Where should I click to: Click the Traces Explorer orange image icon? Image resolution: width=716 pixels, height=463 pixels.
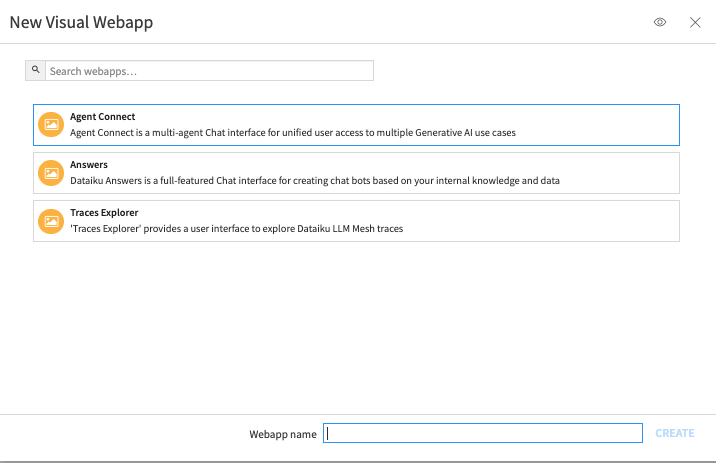click(51, 221)
